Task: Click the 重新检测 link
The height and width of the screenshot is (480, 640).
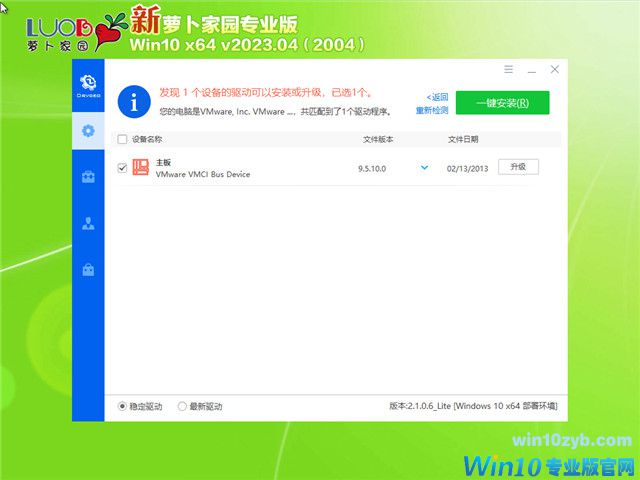Action: coord(432,109)
